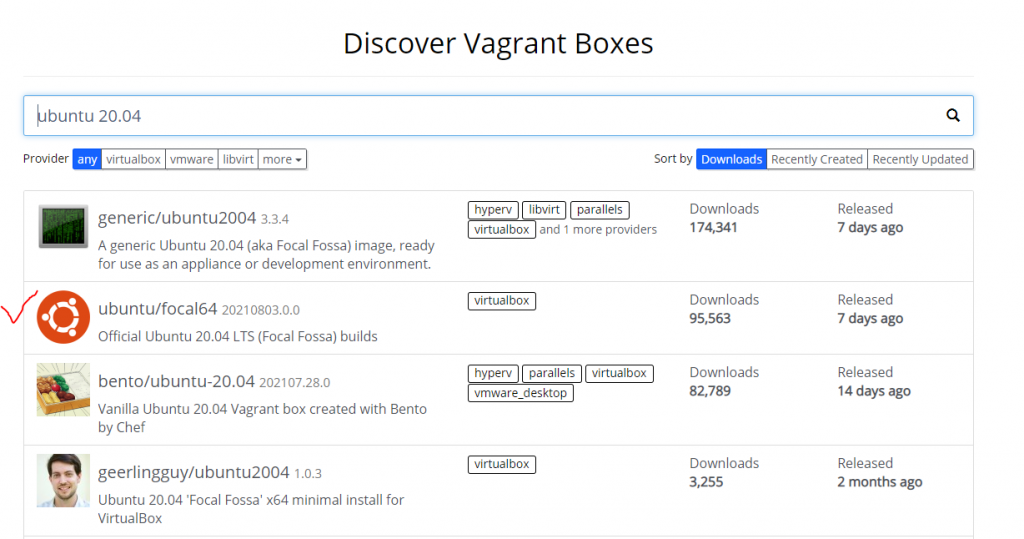Click version 20210803.0.0 text

point(261,310)
